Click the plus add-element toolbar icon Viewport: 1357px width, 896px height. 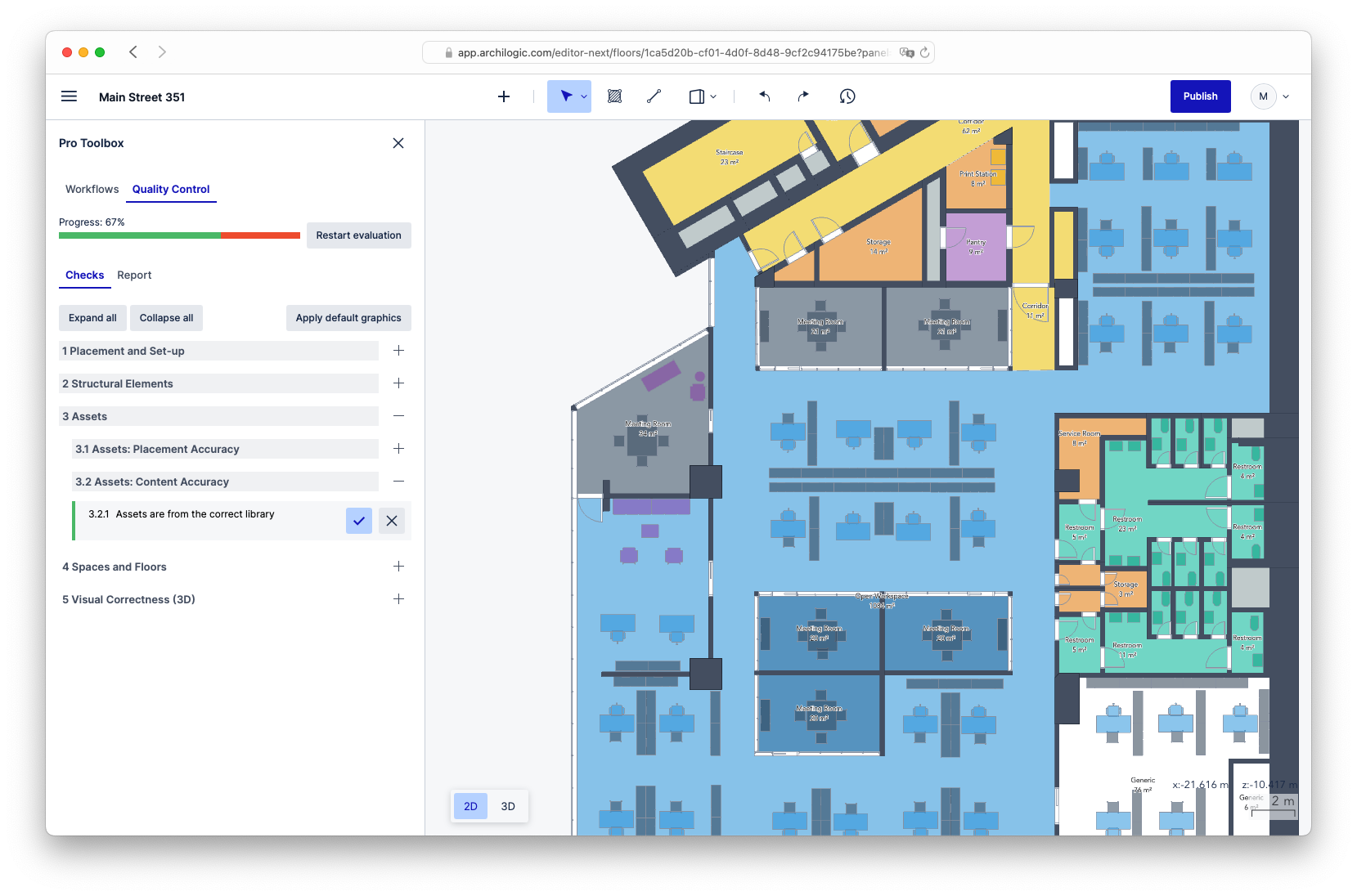tap(504, 96)
